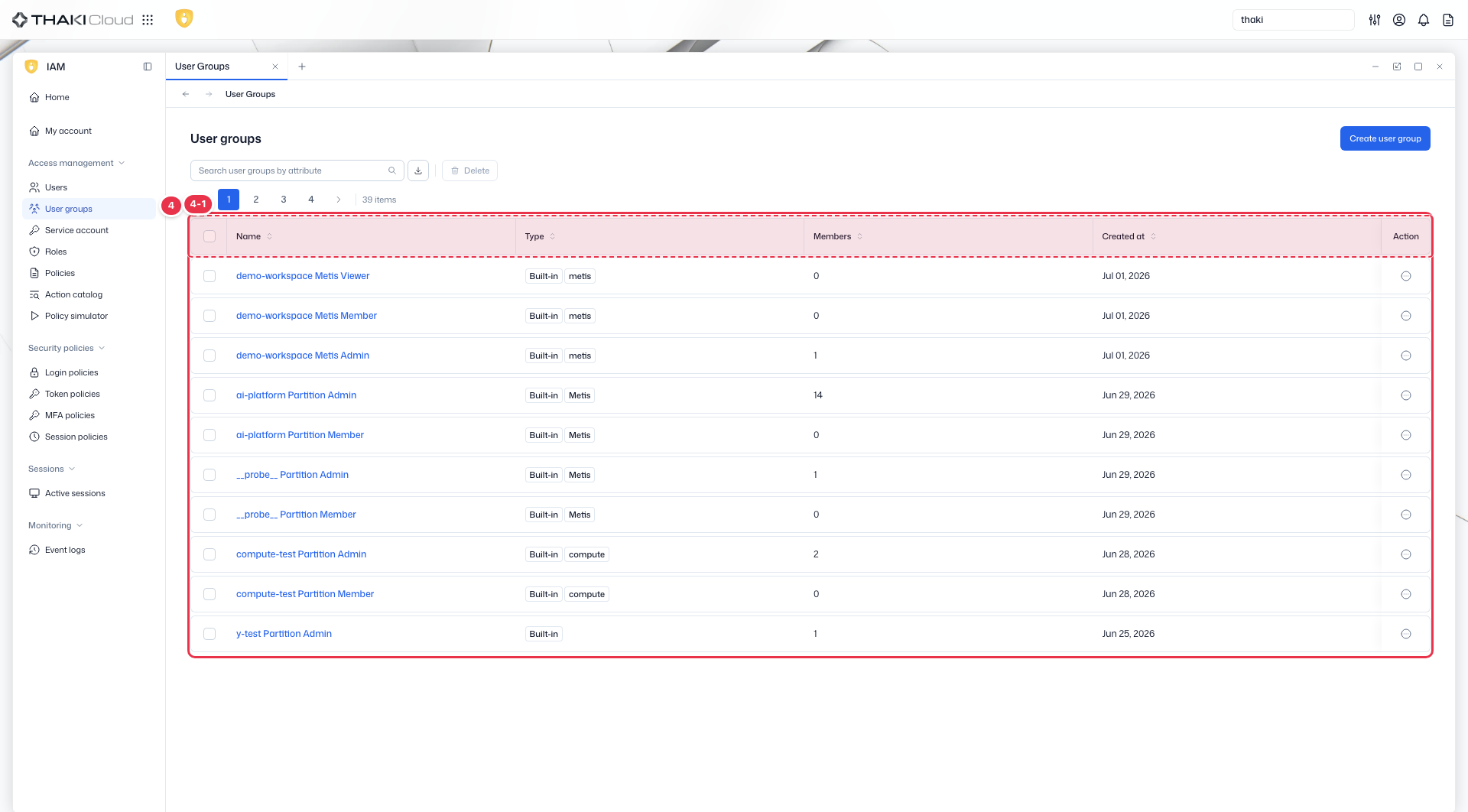The height and width of the screenshot is (812, 1468).
Task: Download the user groups list
Action: pyautogui.click(x=418, y=171)
